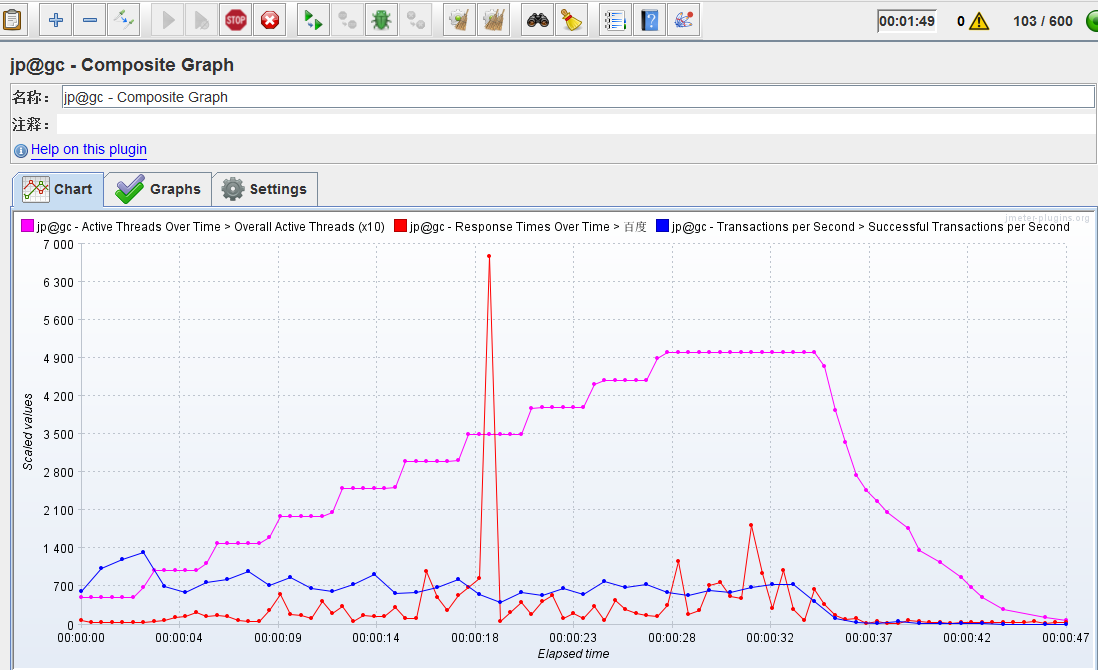Click the red response time peak near 7 000
This screenshot has height=670, width=1098.
489,256
